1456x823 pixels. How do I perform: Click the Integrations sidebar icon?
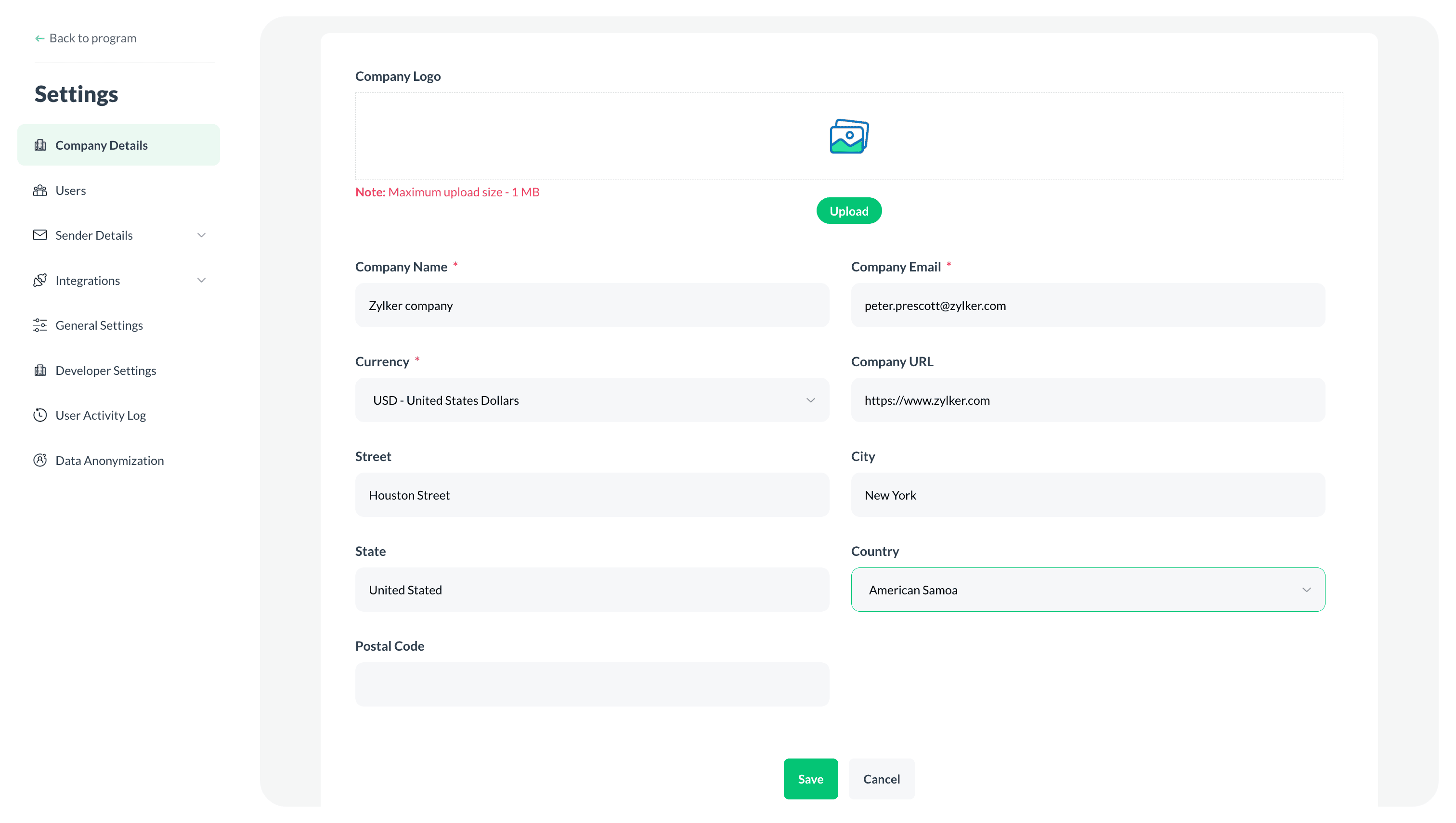[40, 280]
